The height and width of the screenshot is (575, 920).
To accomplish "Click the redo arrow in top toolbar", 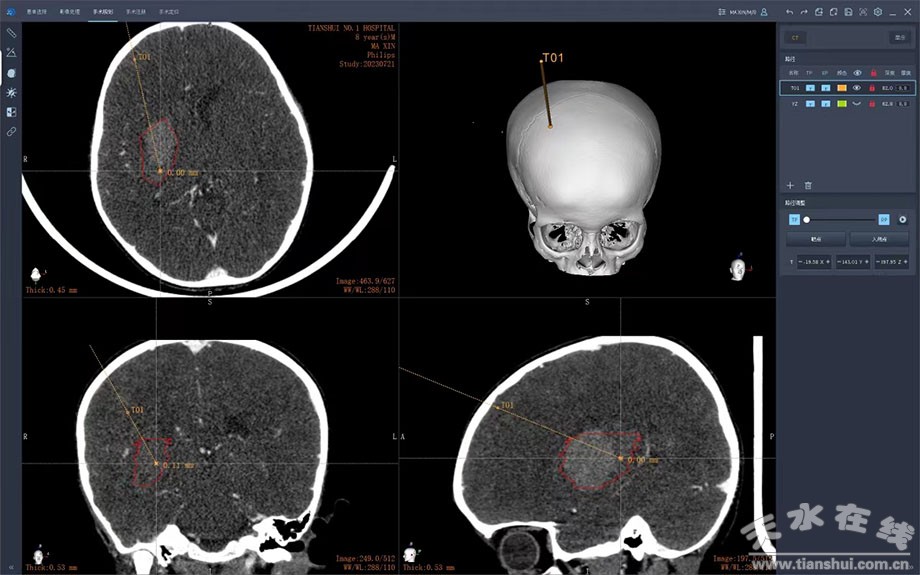I will [x=804, y=12].
